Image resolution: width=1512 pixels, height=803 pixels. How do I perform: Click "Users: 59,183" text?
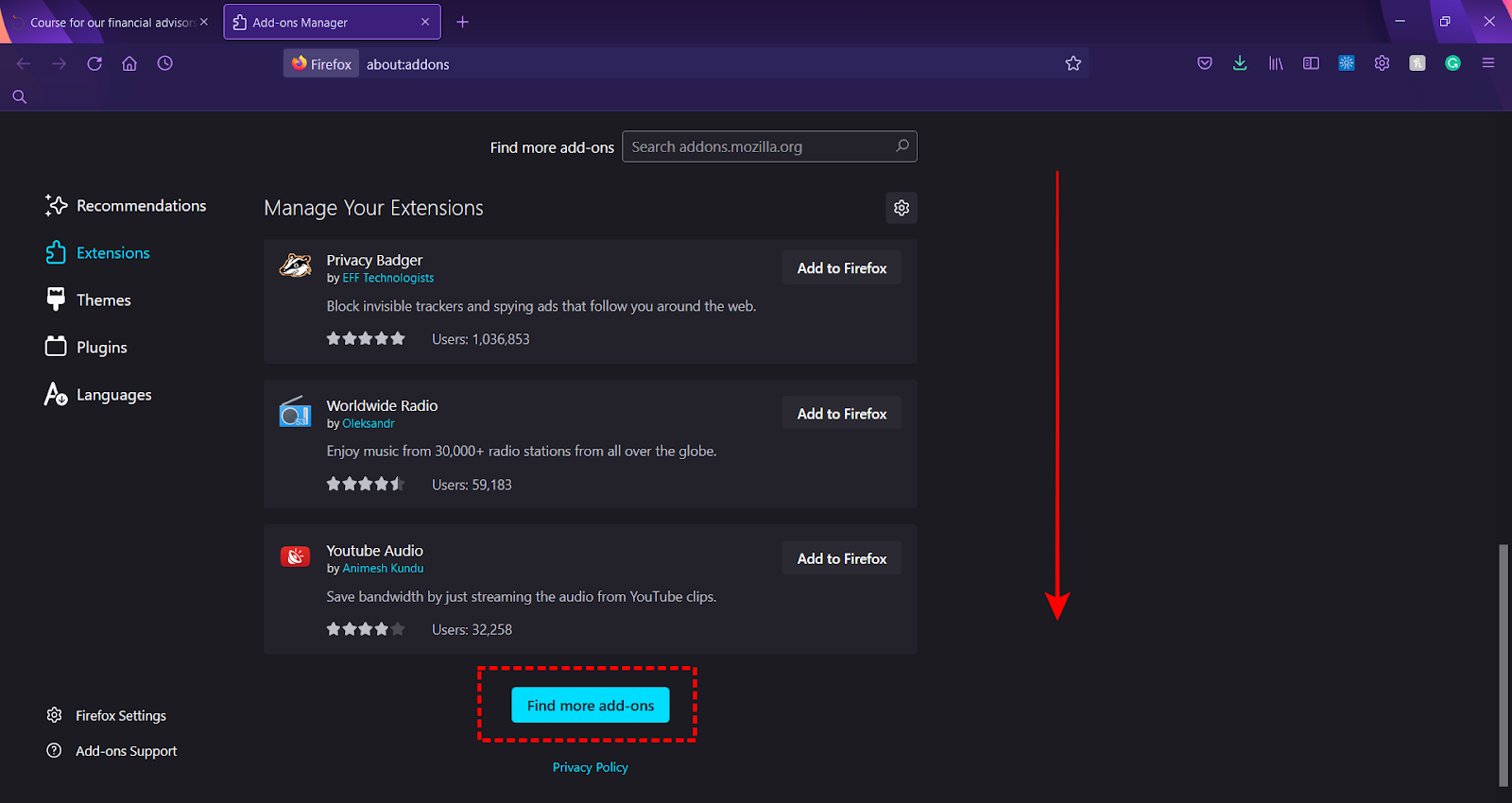tap(472, 485)
